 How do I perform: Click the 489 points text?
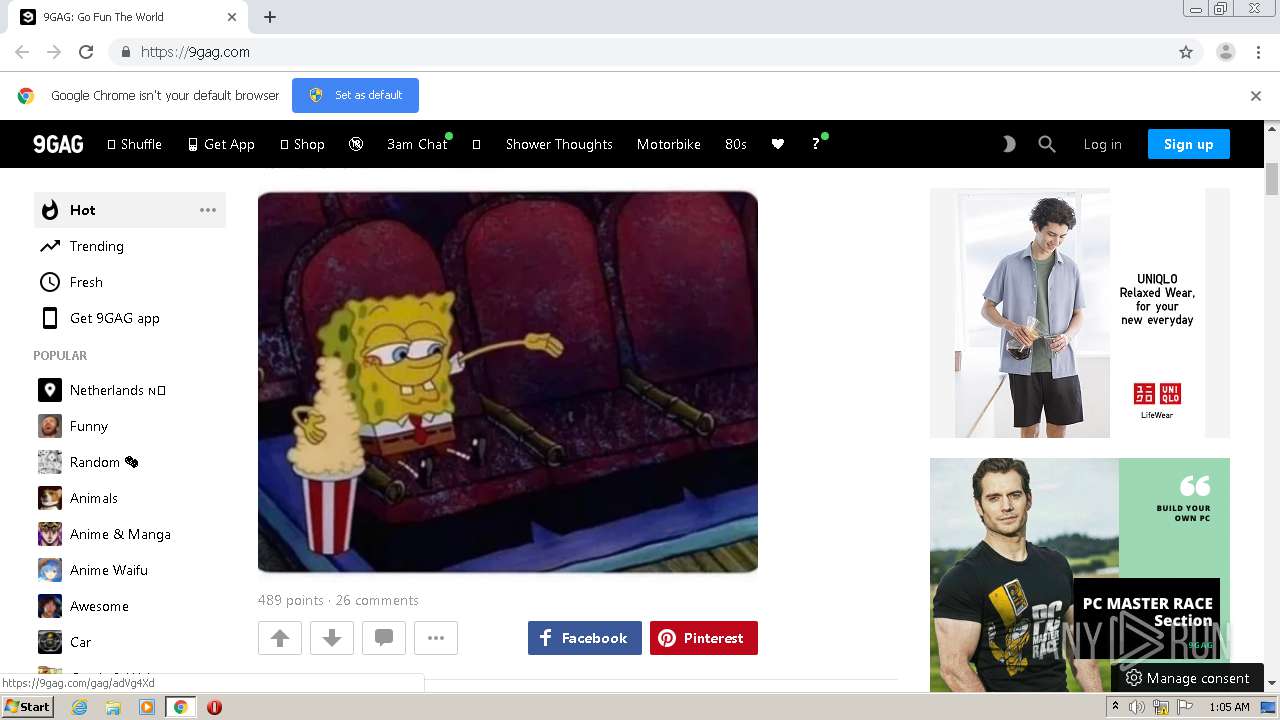pyautogui.click(x=291, y=600)
